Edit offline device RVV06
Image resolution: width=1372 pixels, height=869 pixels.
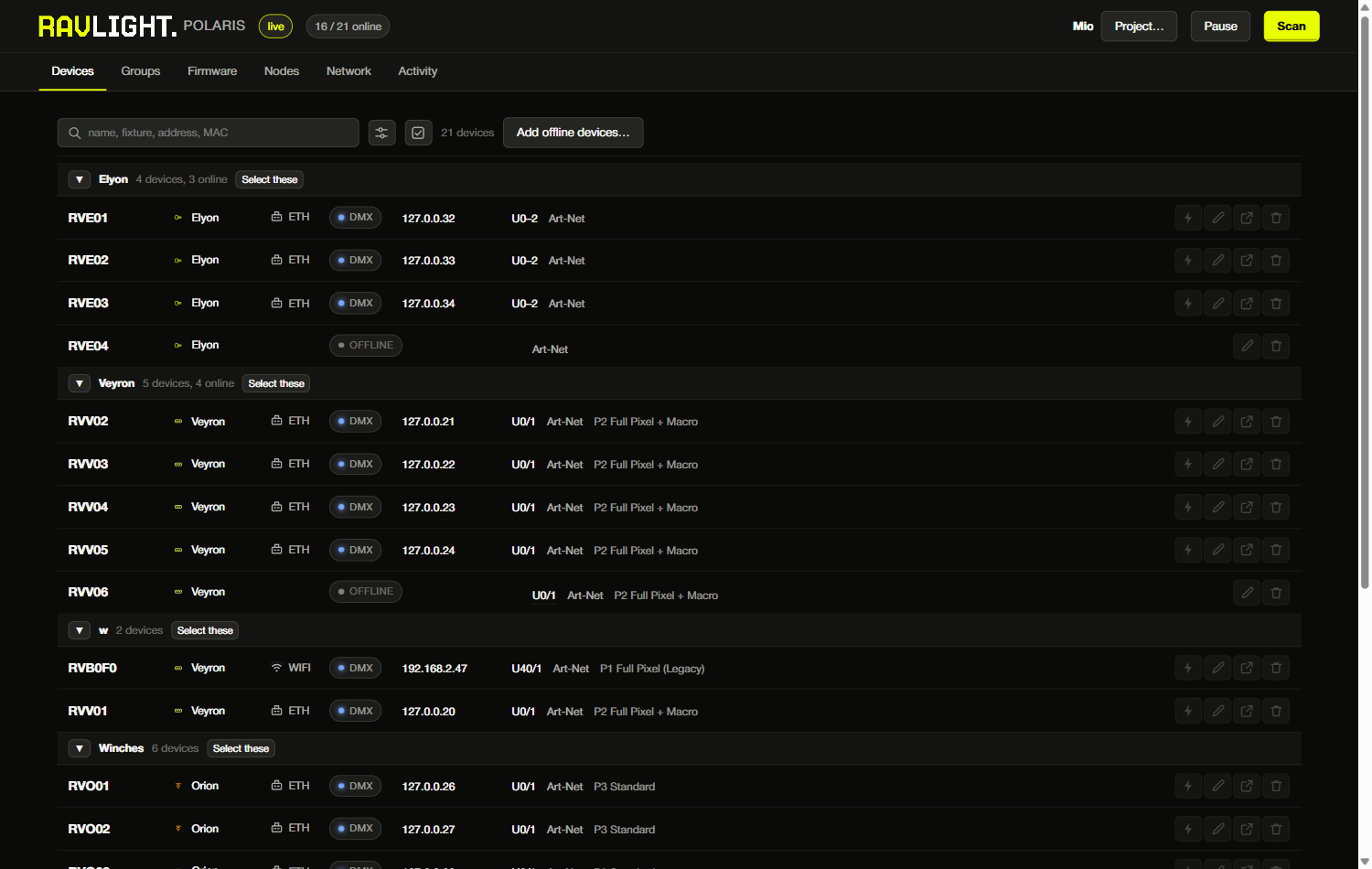coord(1247,593)
